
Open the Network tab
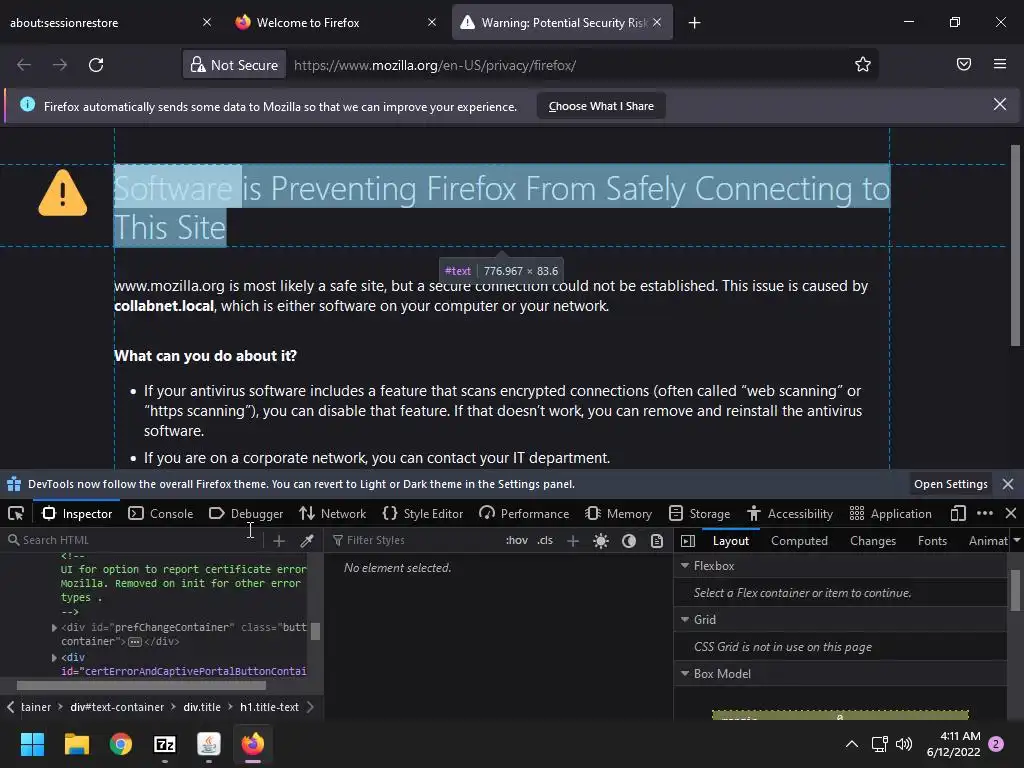click(x=332, y=514)
